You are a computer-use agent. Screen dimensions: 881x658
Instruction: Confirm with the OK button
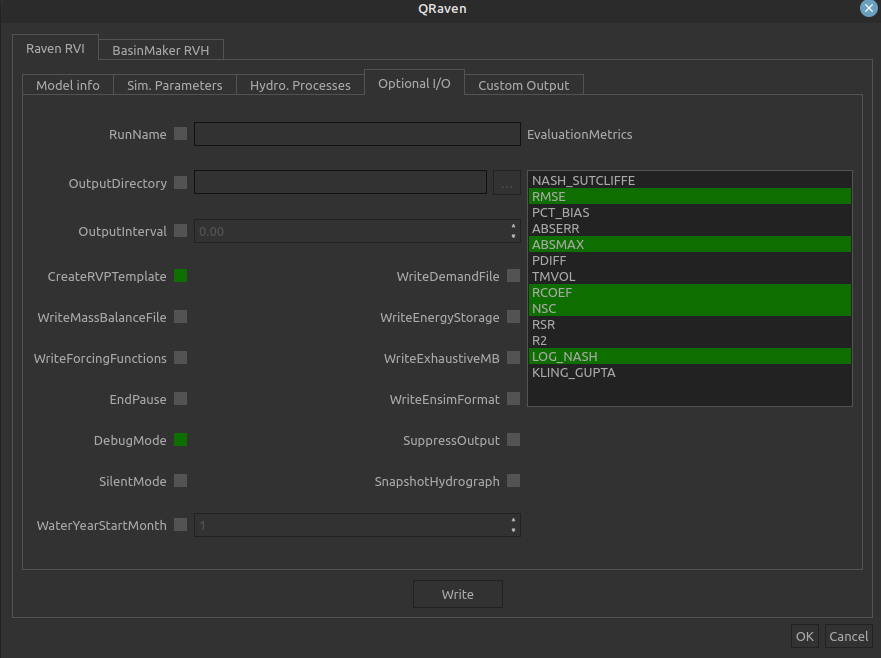point(805,636)
